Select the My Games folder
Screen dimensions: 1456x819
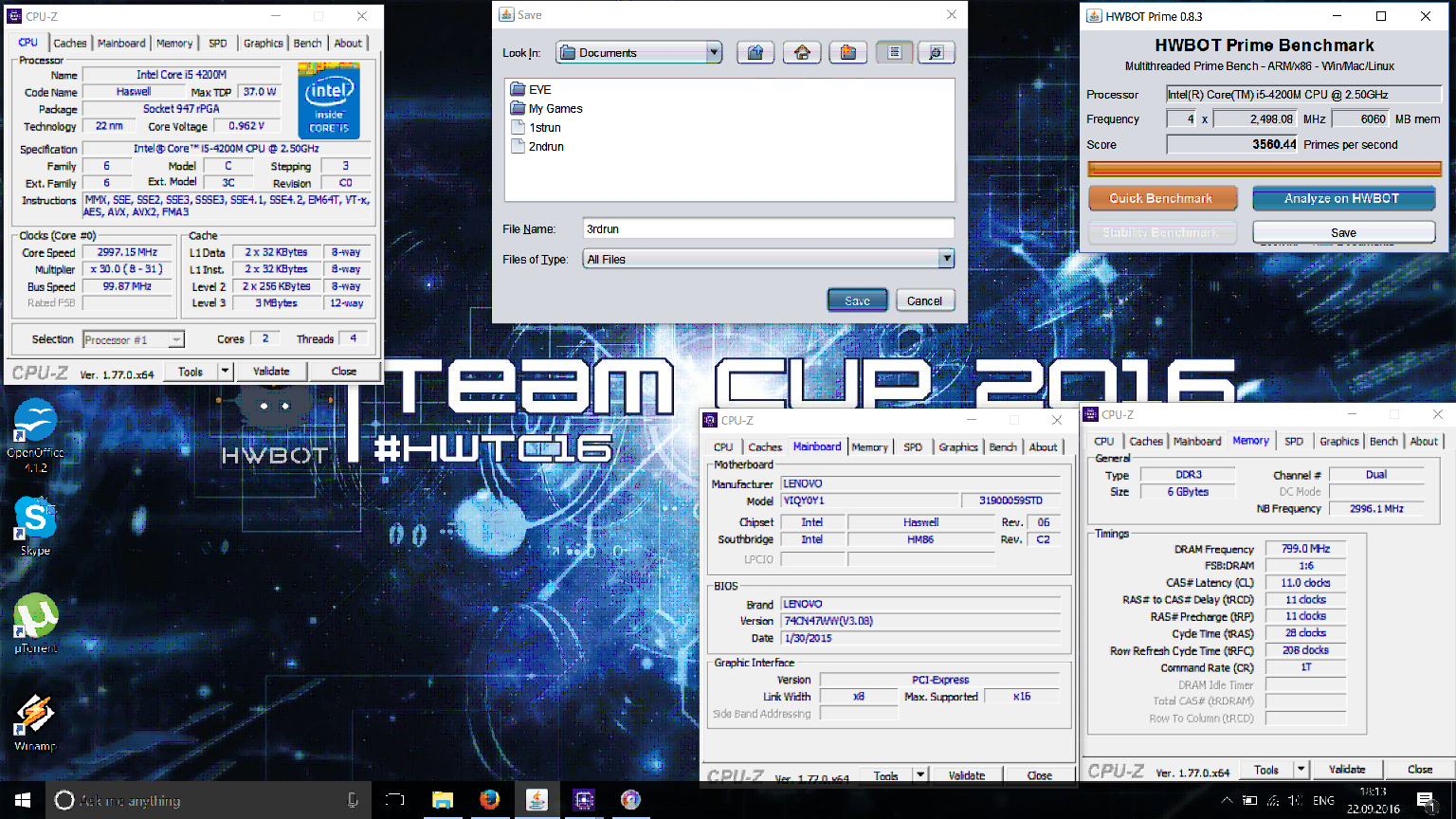547,108
